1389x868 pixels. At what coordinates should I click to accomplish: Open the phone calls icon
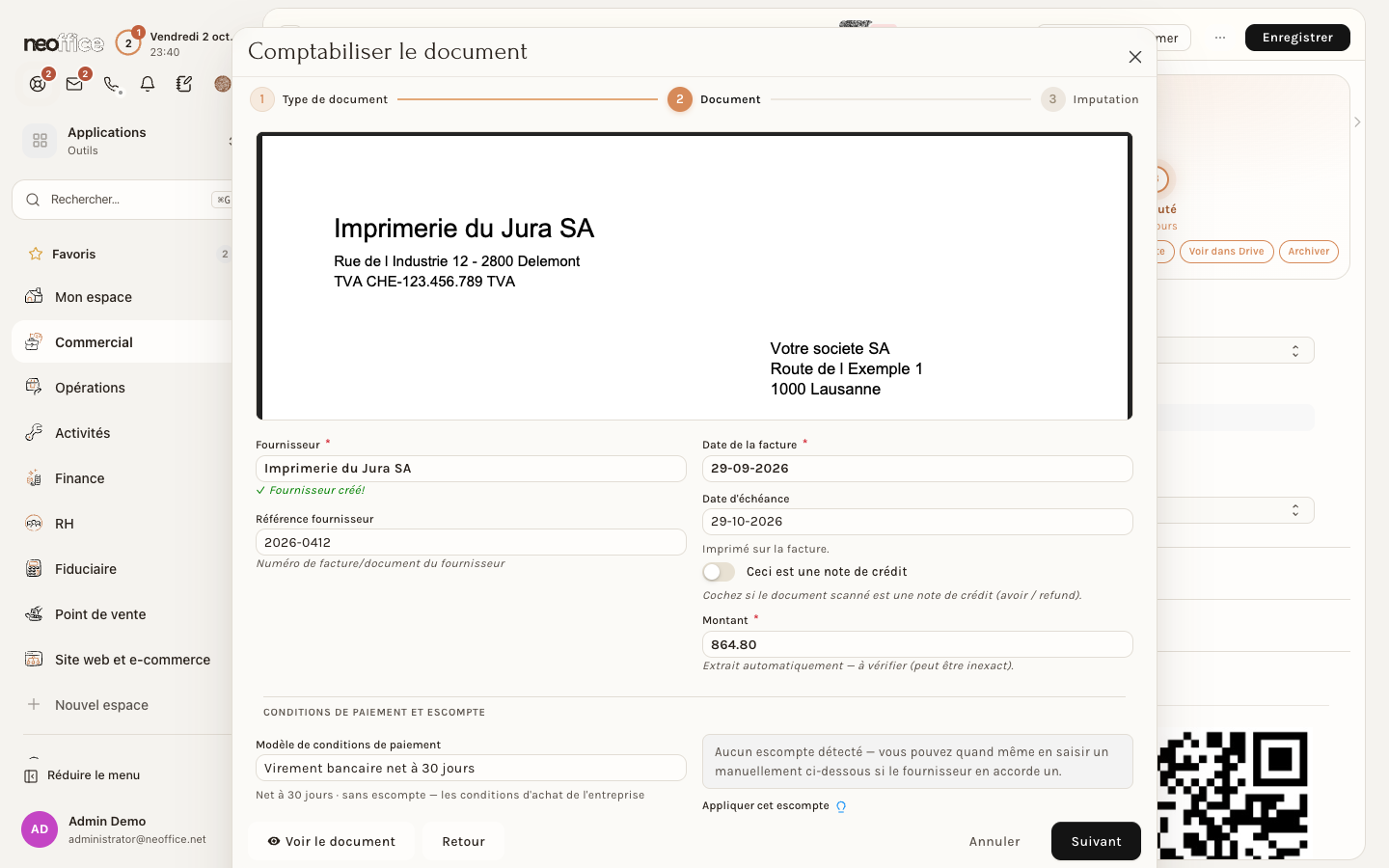tap(111, 84)
